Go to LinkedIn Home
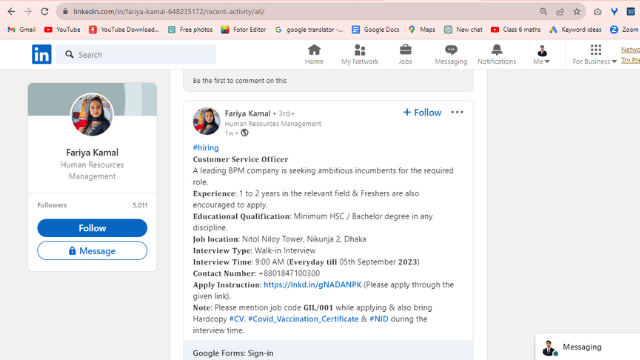This screenshot has height=360, width=640. tap(314, 54)
